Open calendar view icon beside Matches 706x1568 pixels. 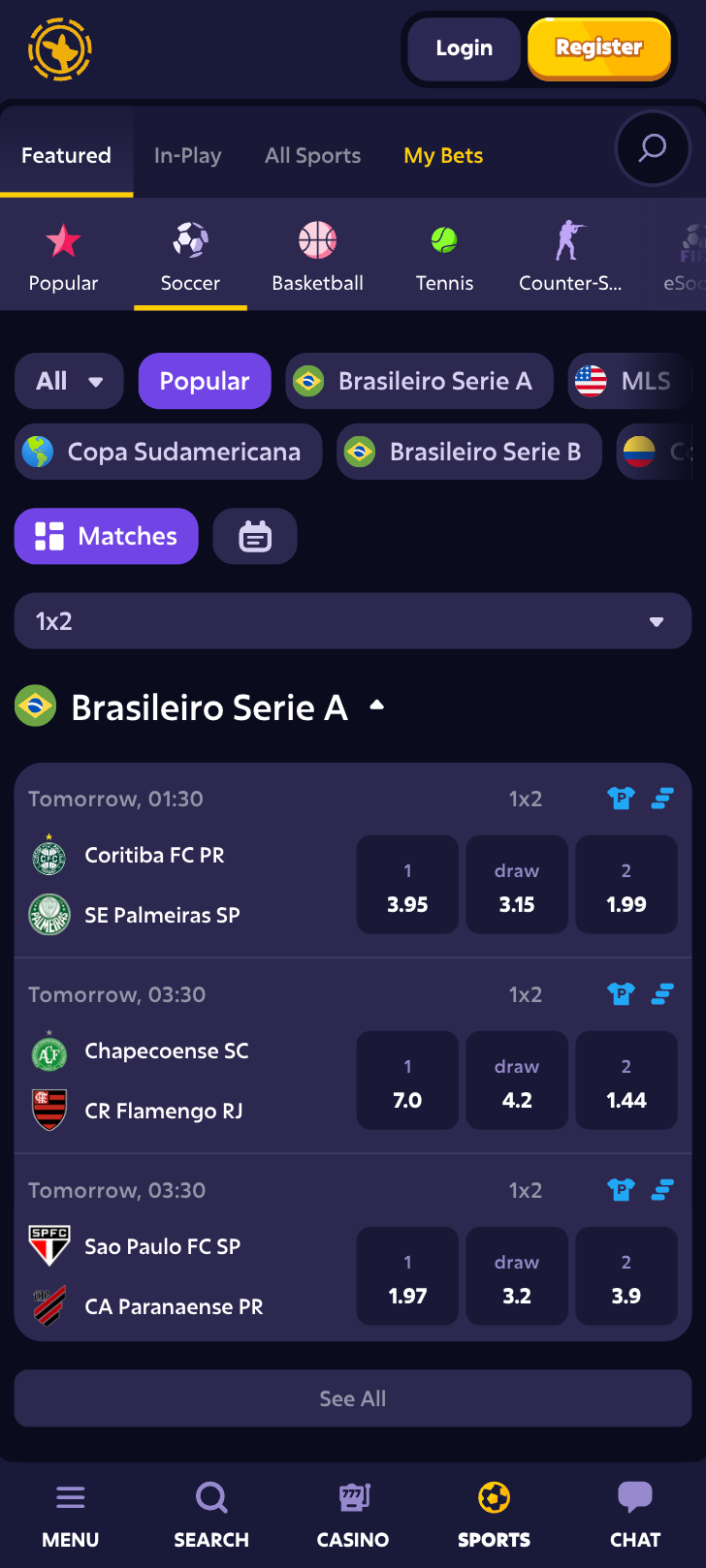coord(255,536)
